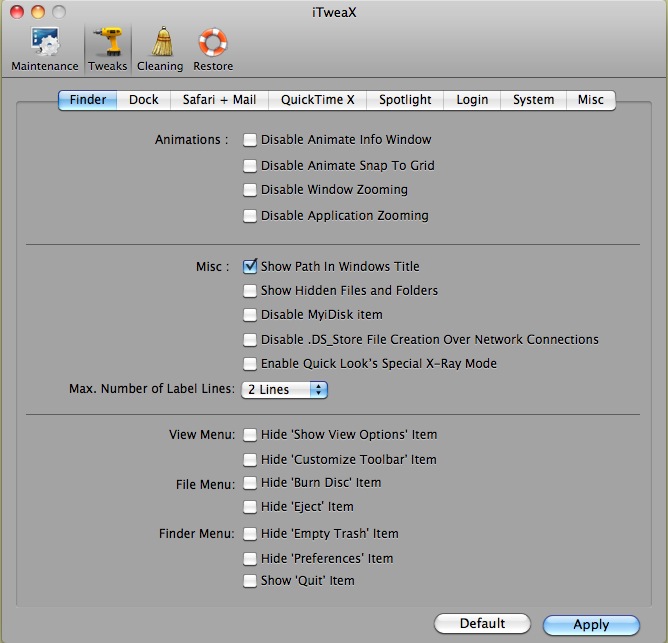Check Hide 'Burn Disc' Item
The height and width of the screenshot is (643, 668).
coord(250,483)
